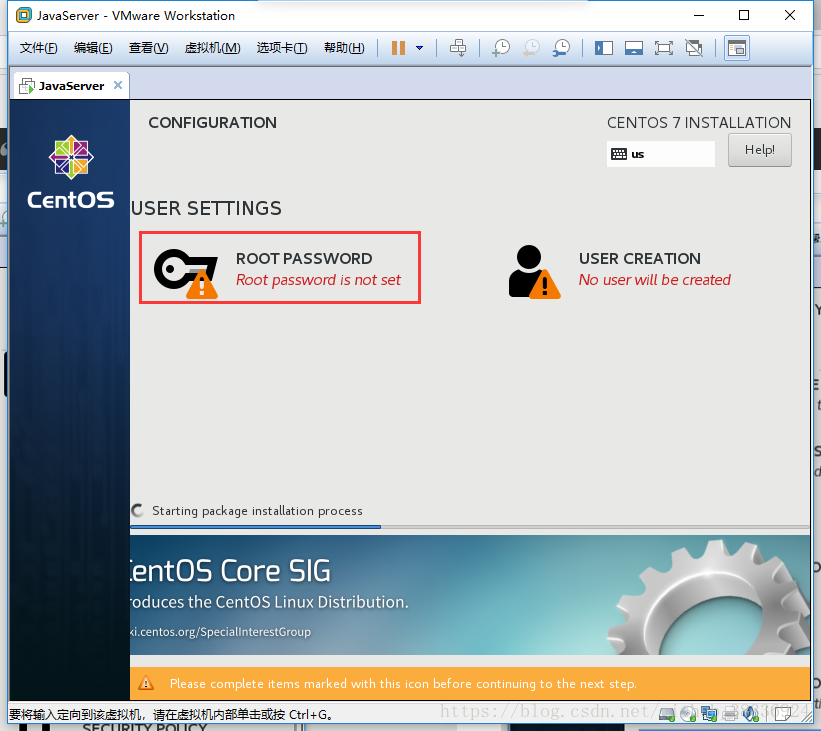Open the 帮助(H) menu

tap(344, 48)
